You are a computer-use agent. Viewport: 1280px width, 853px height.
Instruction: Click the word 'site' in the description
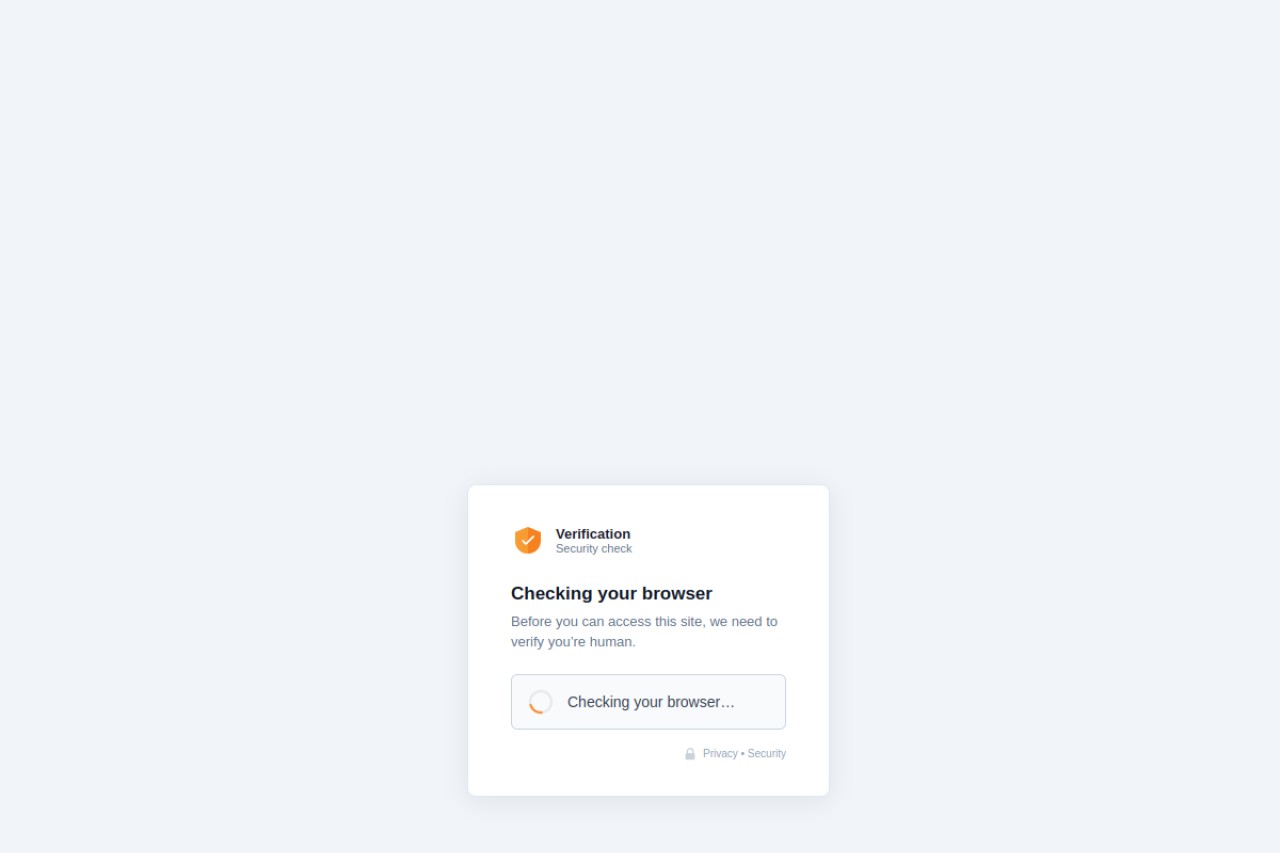[692, 621]
